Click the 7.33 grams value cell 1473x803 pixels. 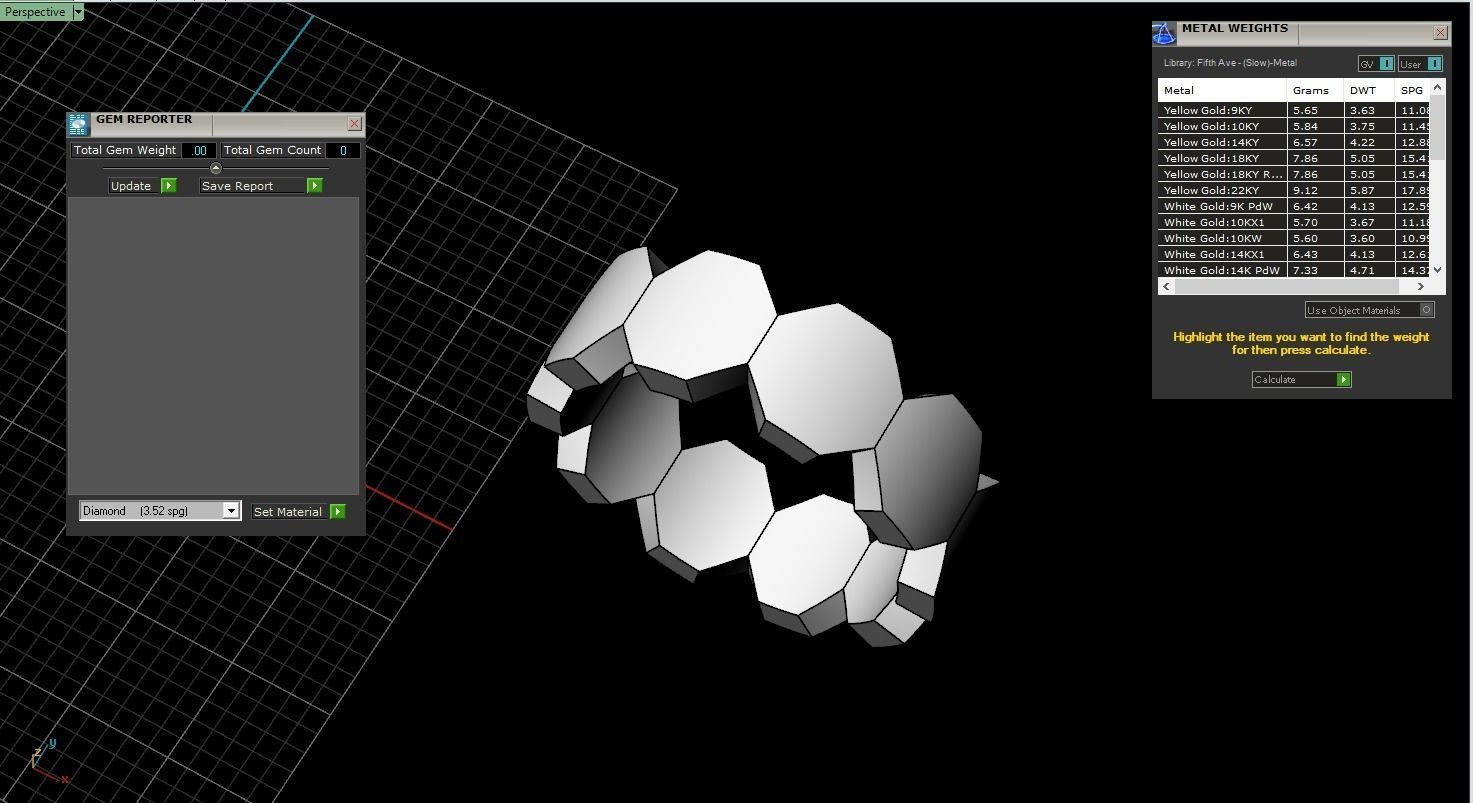pyautogui.click(x=1316, y=270)
